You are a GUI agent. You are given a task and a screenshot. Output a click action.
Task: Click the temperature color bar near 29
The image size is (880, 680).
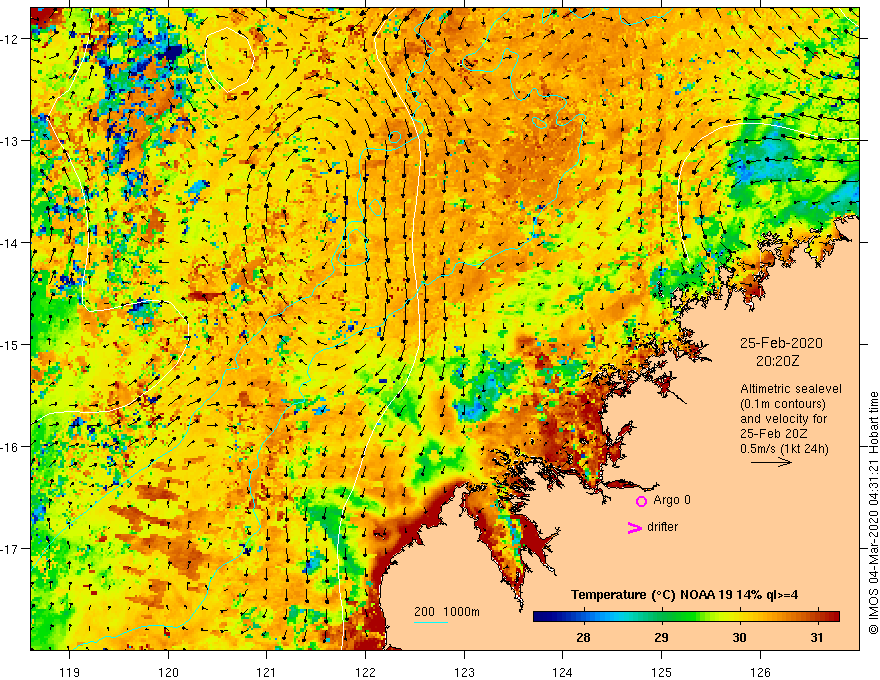click(x=662, y=616)
